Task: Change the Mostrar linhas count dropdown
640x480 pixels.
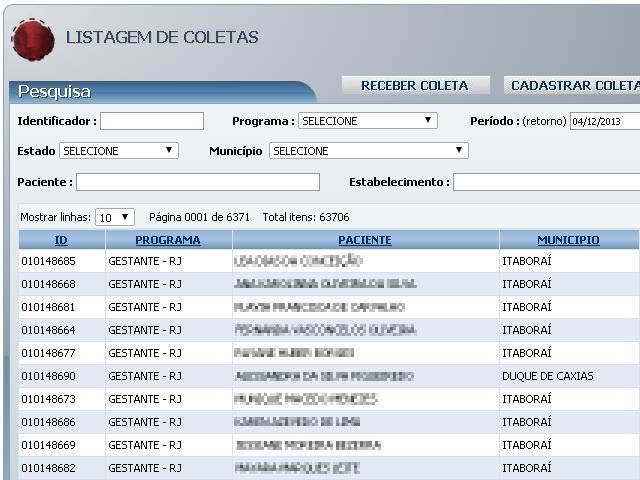Action: [x=114, y=217]
